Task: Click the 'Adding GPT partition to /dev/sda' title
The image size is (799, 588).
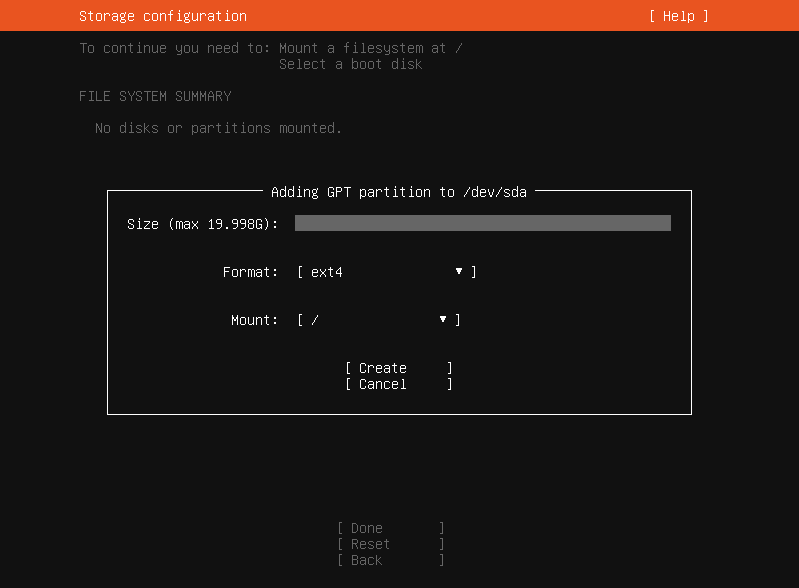Action: point(398,192)
